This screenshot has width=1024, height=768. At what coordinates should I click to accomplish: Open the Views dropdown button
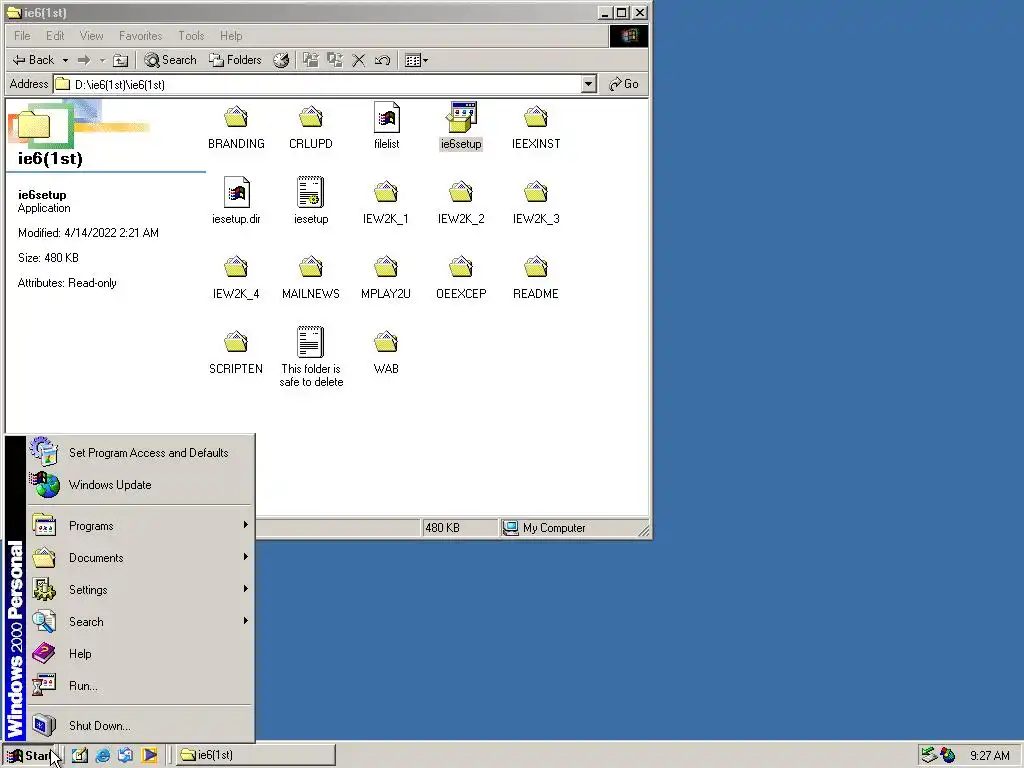pyautogui.click(x=417, y=60)
